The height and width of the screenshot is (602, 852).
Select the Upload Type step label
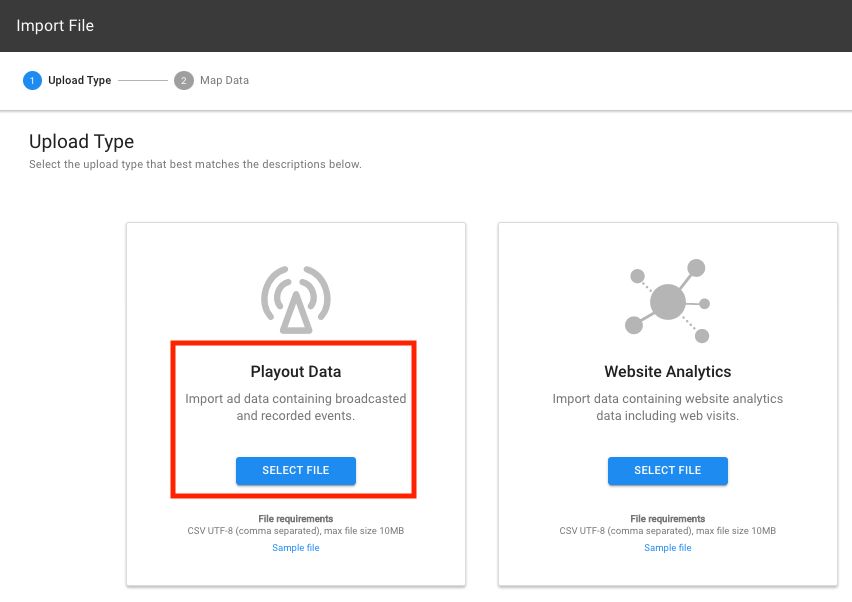[x=79, y=80]
